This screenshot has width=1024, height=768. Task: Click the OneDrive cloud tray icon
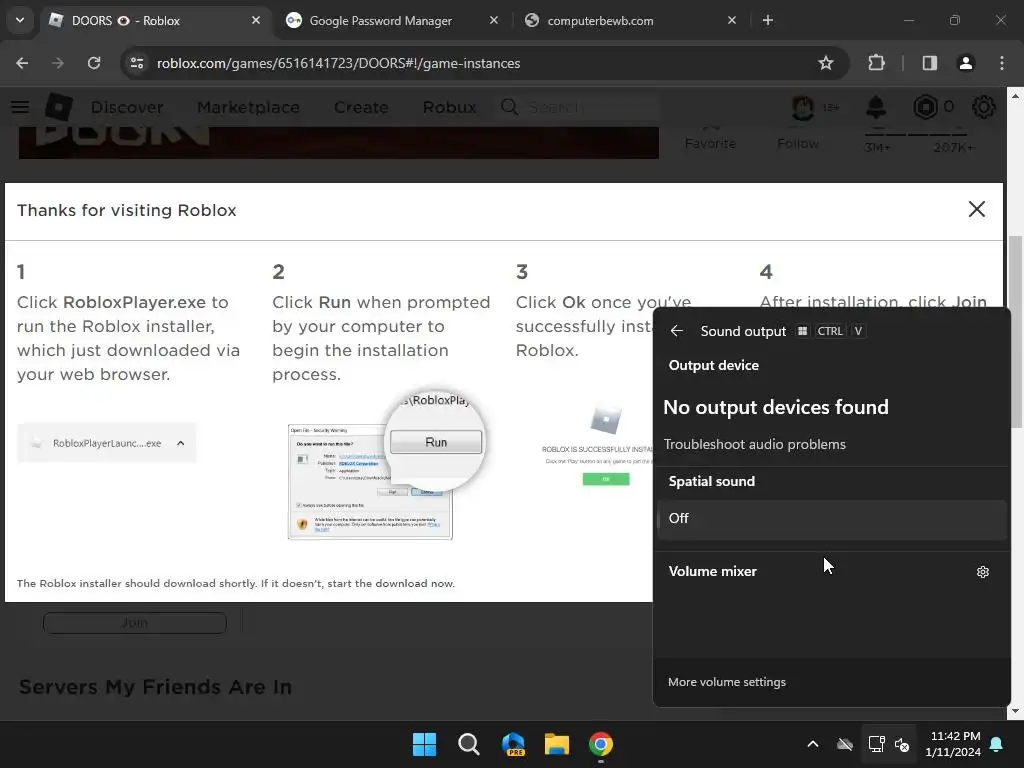(x=845, y=744)
